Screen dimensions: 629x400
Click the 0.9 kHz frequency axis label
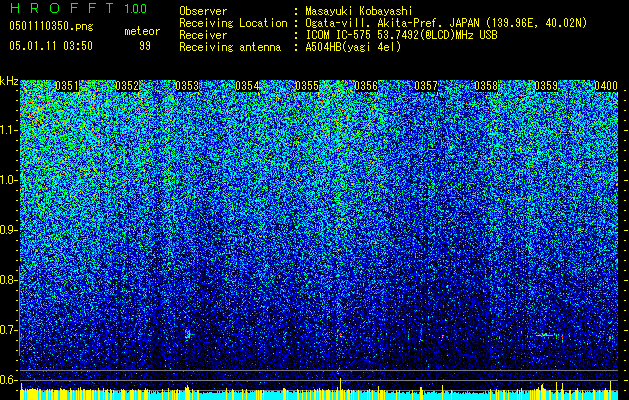(8, 230)
